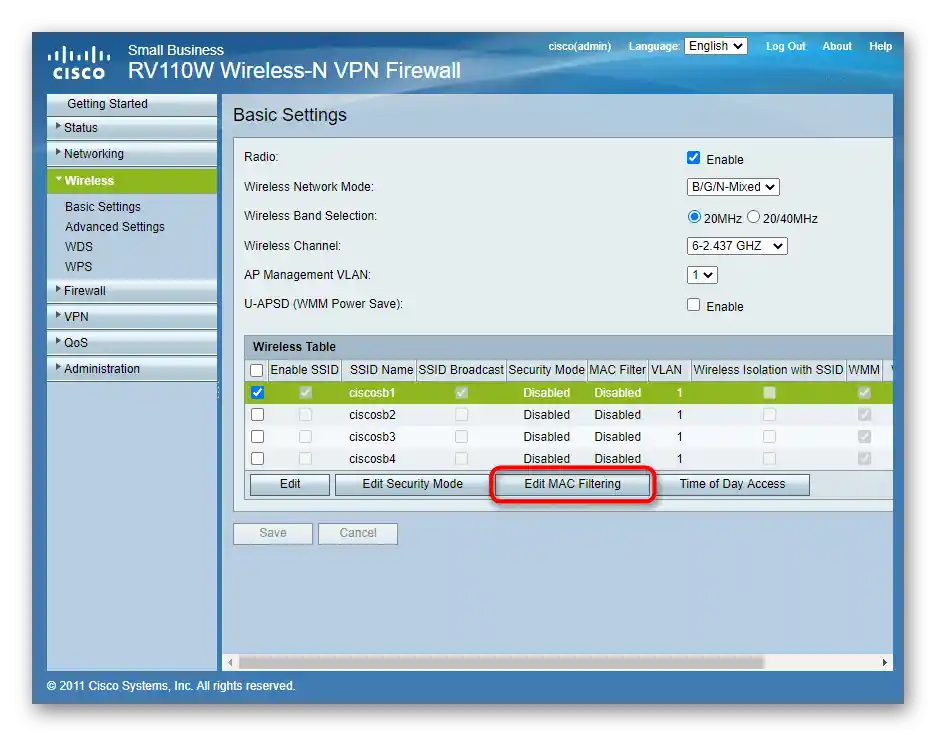Click the Edit button
This screenshot has height=736, width=936.
coord(290,484)
